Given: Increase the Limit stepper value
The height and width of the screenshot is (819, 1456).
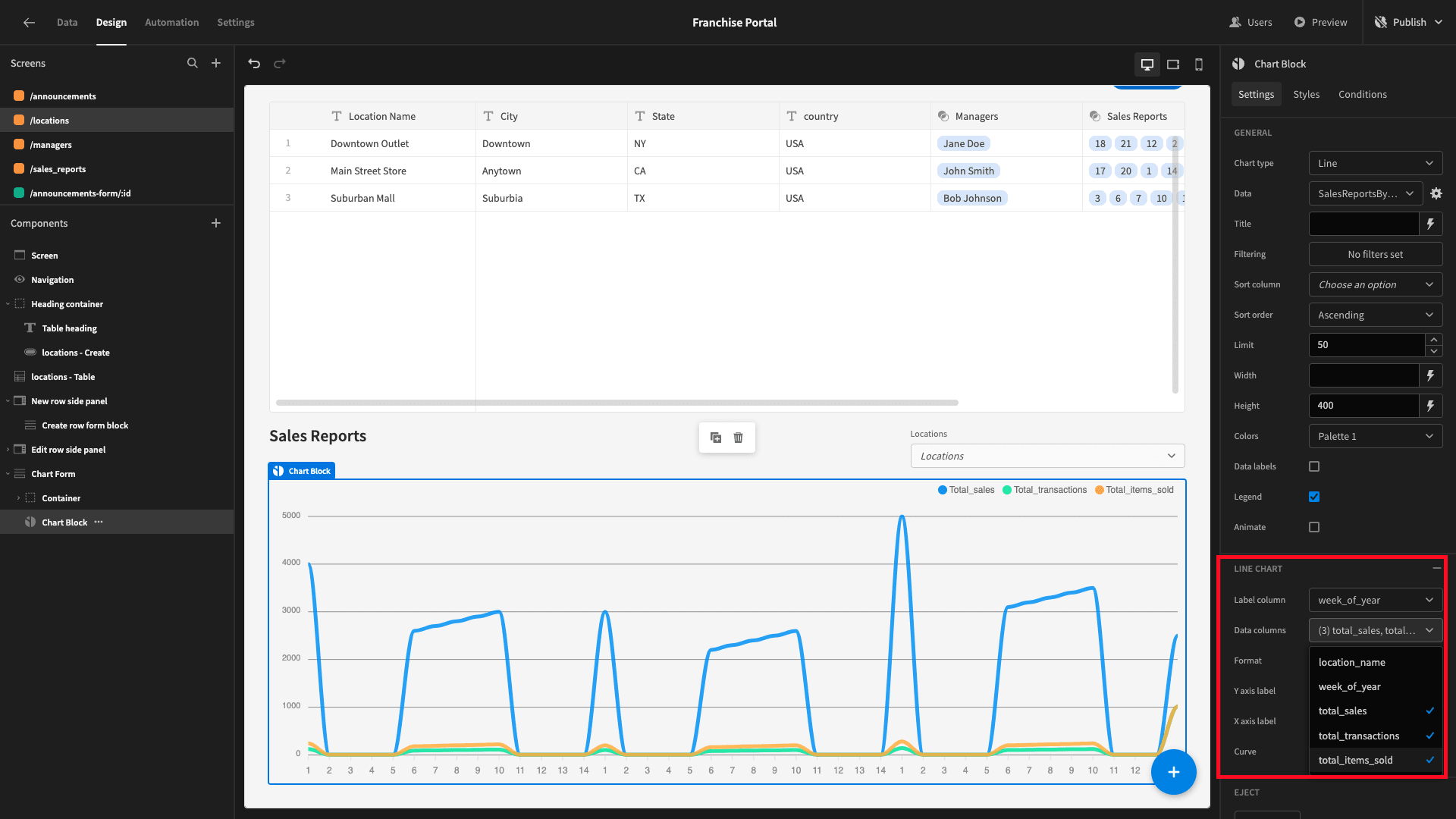Looking at the screenshot, I should (1434, 339).
